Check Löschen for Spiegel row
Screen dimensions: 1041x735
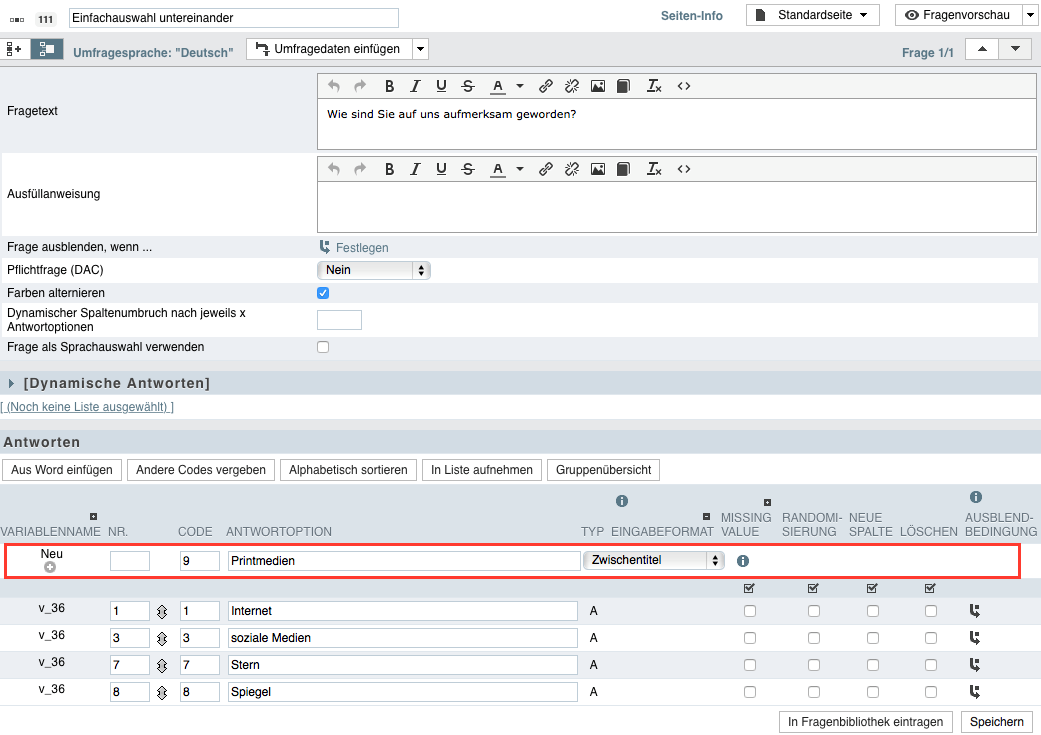931,692
